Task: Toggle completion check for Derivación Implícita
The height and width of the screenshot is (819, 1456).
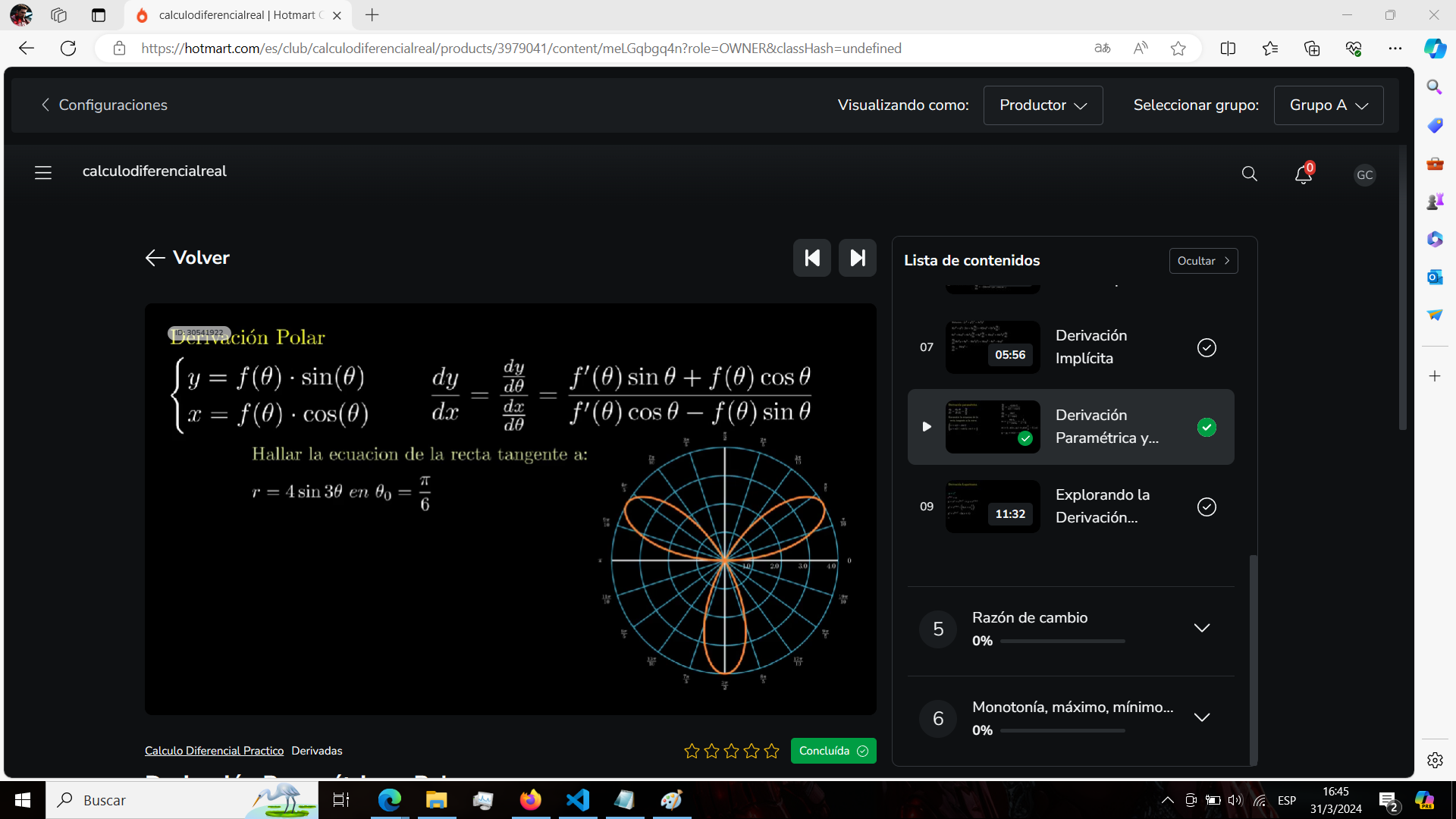Action: 1207,347
